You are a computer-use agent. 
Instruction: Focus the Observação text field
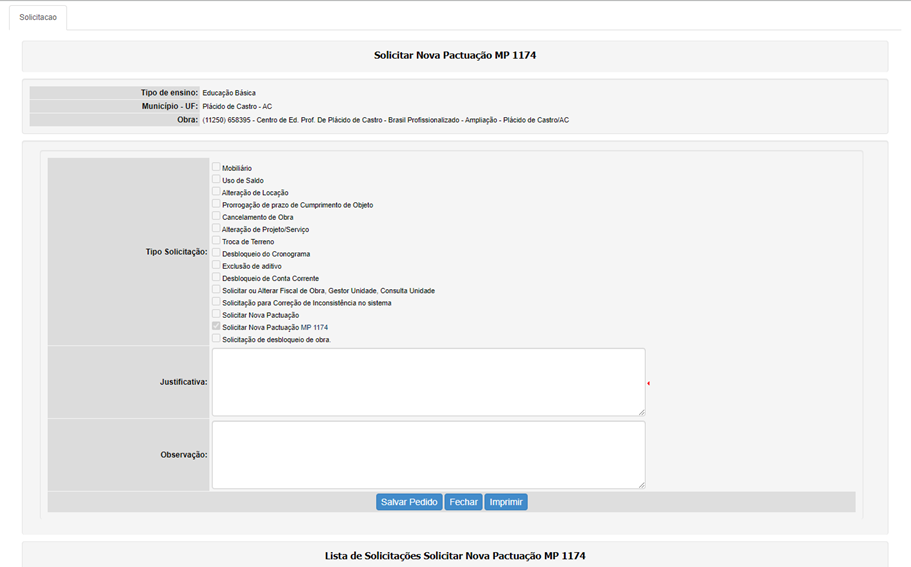[428, 454]
